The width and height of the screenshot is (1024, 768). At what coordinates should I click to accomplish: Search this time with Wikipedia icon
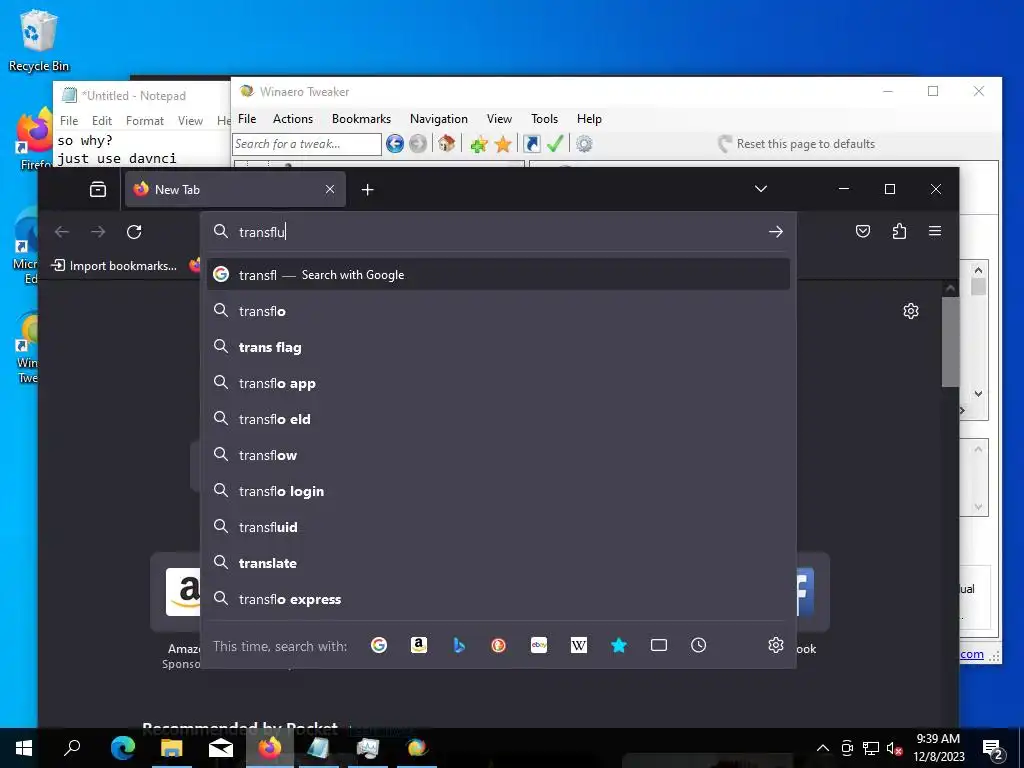click(x=579, y=646)
